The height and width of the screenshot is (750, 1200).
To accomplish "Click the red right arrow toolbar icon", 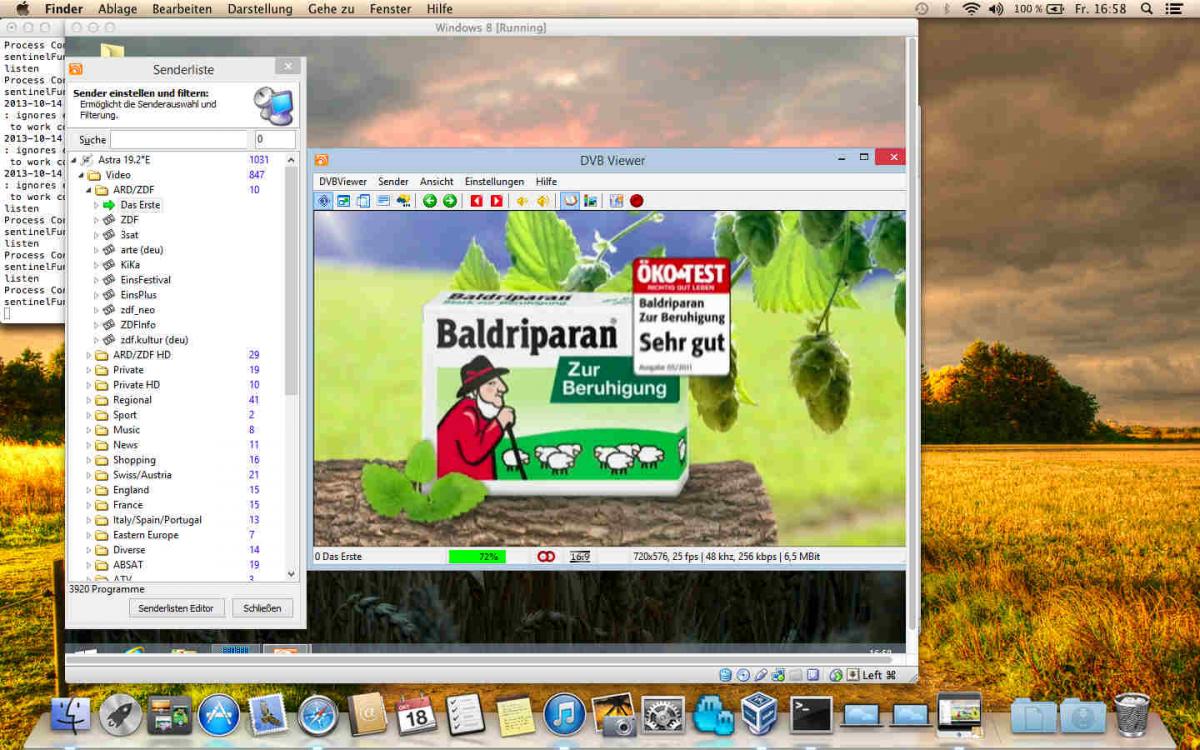I will click(497, 201).
